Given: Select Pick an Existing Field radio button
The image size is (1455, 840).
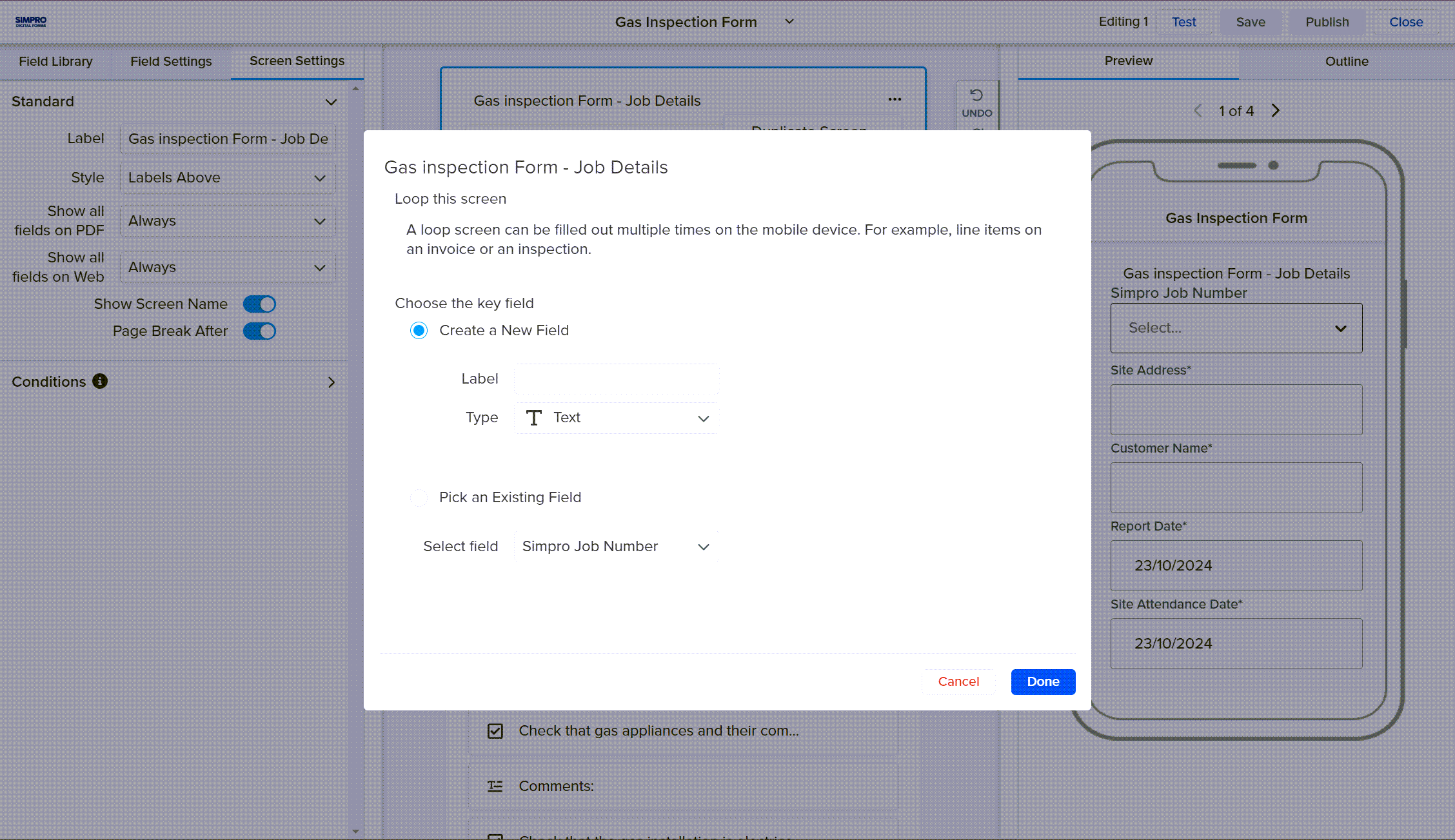Looking at the screenshot, I should pos(419,498).
